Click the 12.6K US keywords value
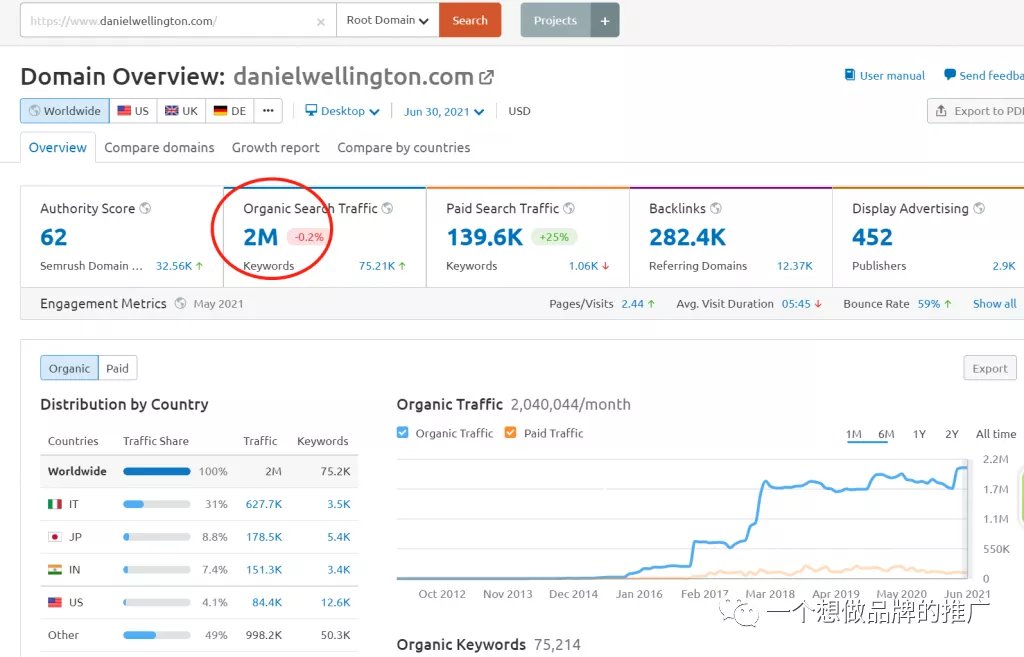1024x657 pixels. coord(336,602)
